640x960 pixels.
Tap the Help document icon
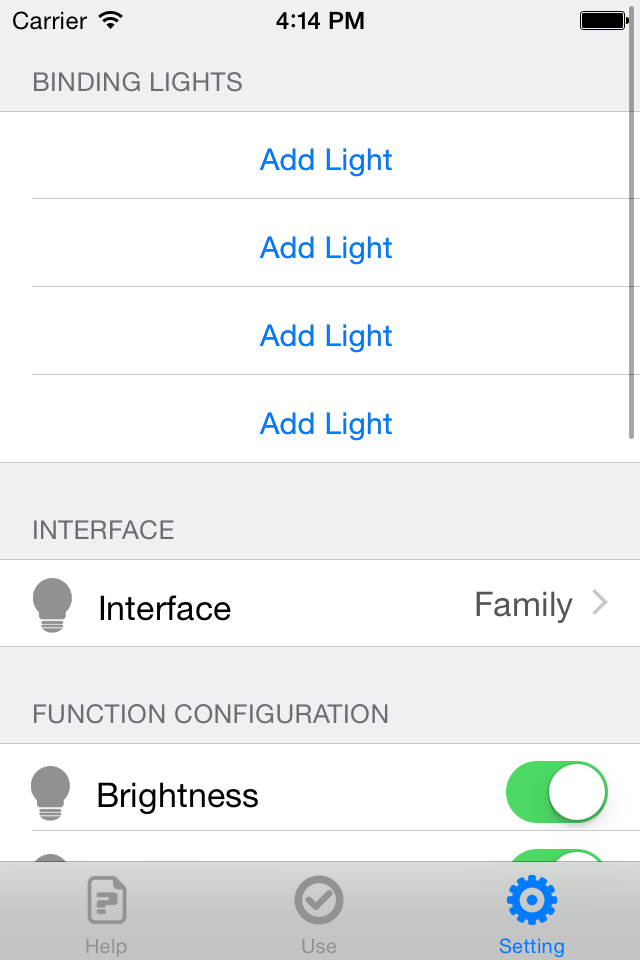[107, 899]
